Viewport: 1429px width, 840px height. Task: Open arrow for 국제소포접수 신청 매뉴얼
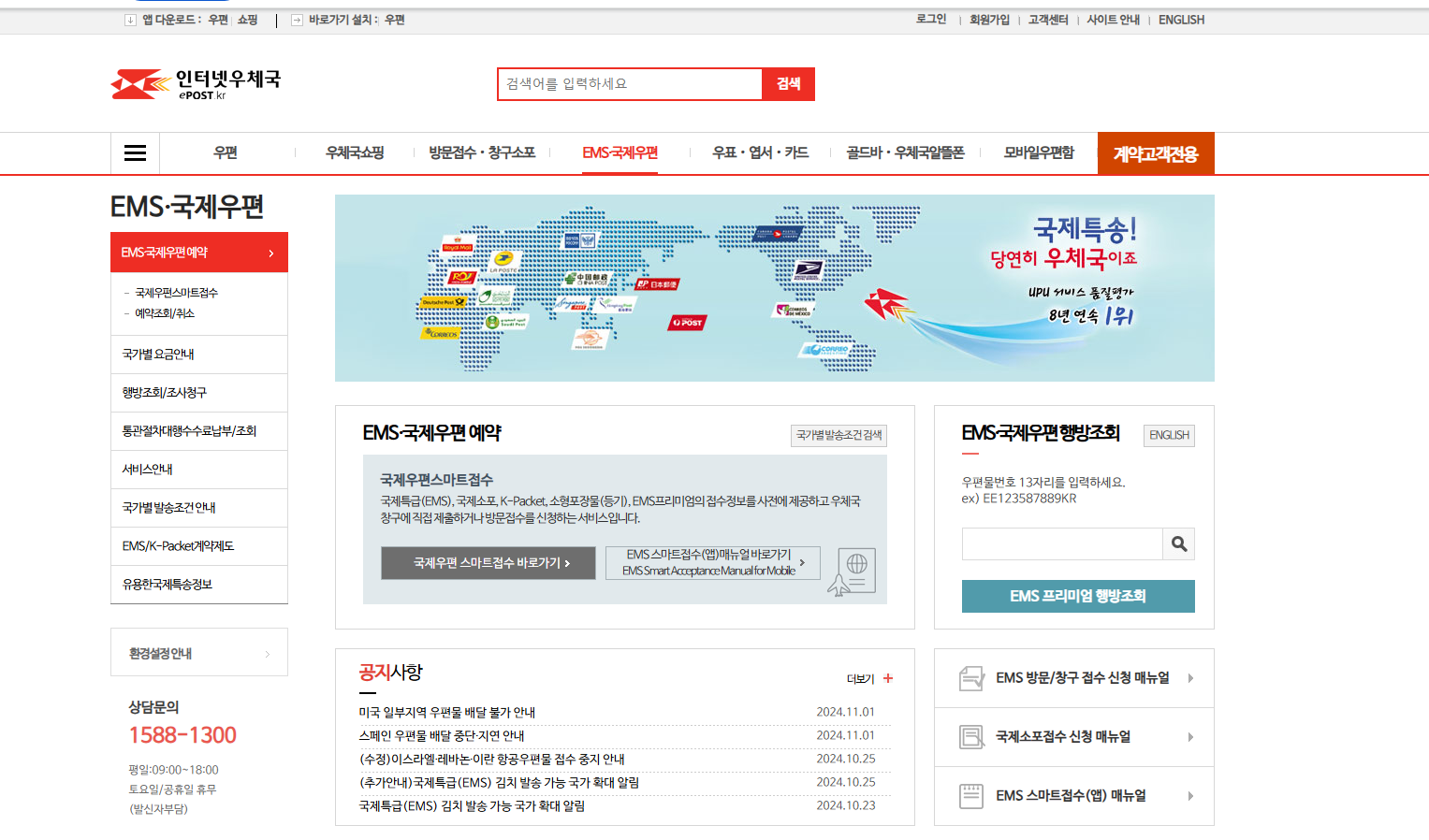tap(1190, 737)
